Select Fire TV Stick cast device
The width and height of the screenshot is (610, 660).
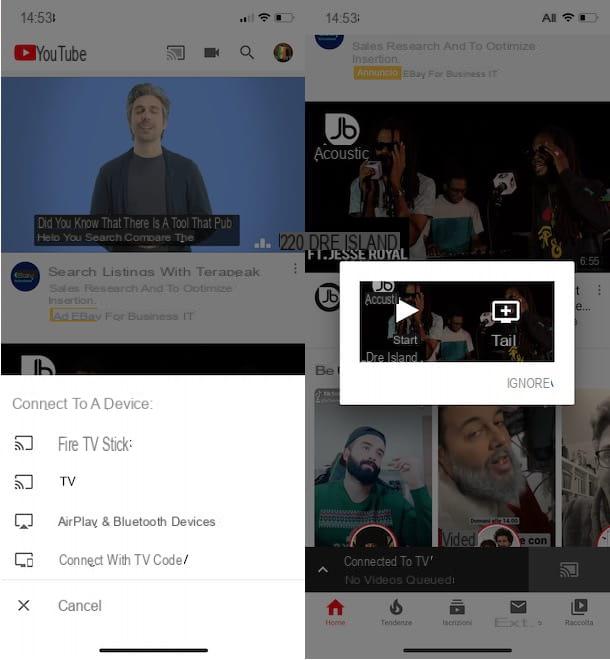[152, 444]
